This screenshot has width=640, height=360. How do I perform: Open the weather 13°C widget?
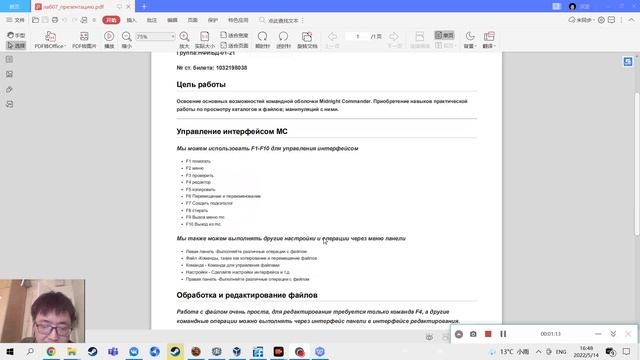[510, 351]
